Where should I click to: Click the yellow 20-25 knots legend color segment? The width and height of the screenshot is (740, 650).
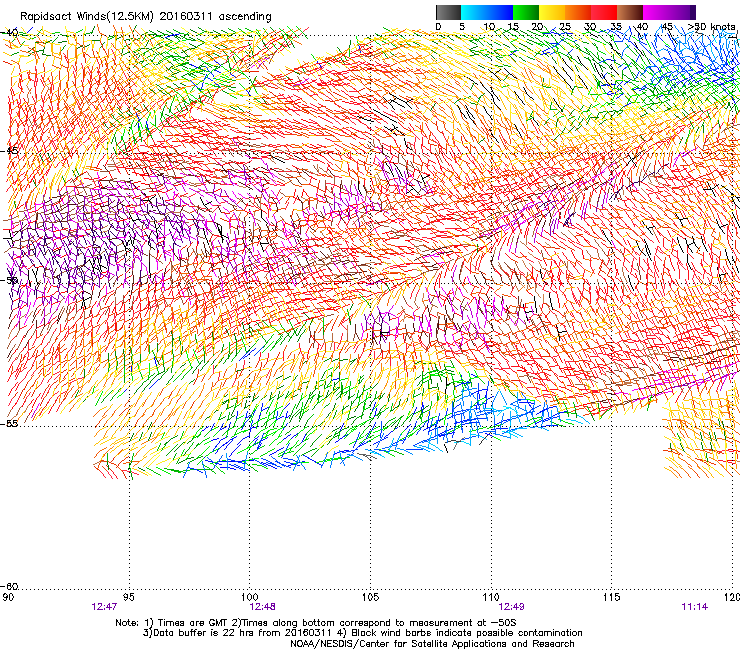click(552, 12)
